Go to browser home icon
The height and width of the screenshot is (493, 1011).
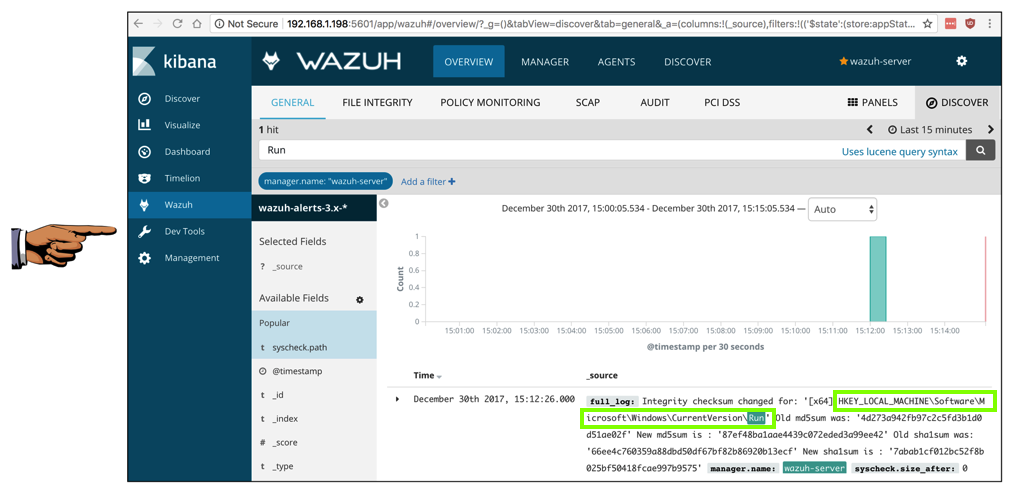coord(197,24)
